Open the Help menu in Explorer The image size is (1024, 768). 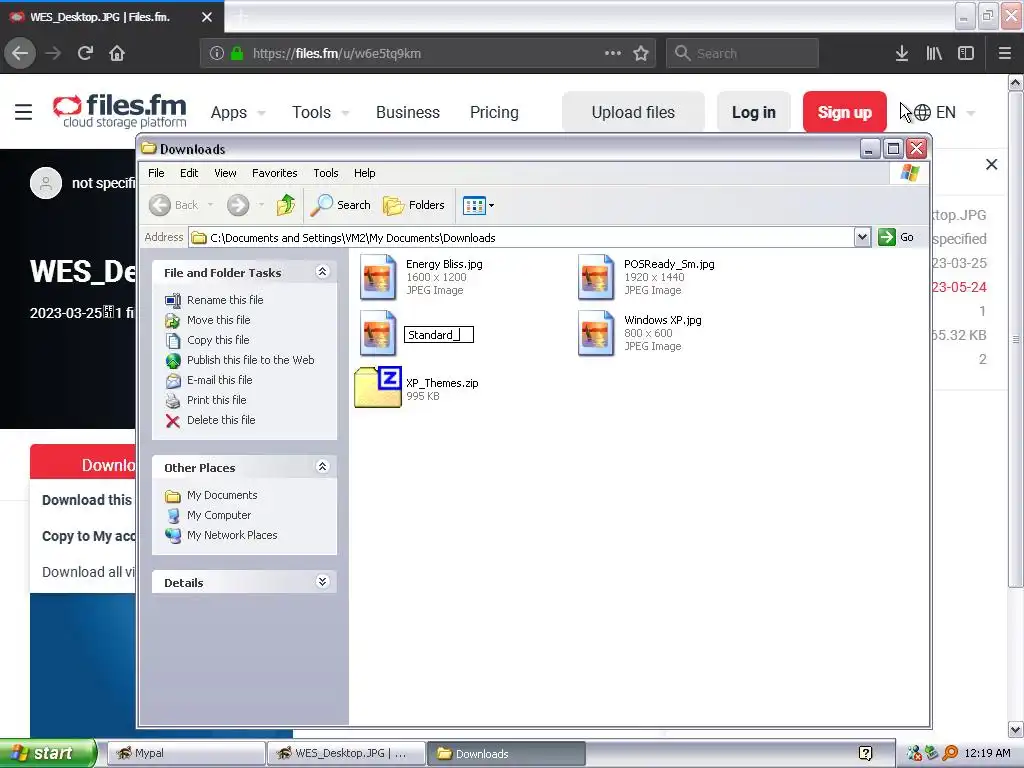(x=364, y=173)
